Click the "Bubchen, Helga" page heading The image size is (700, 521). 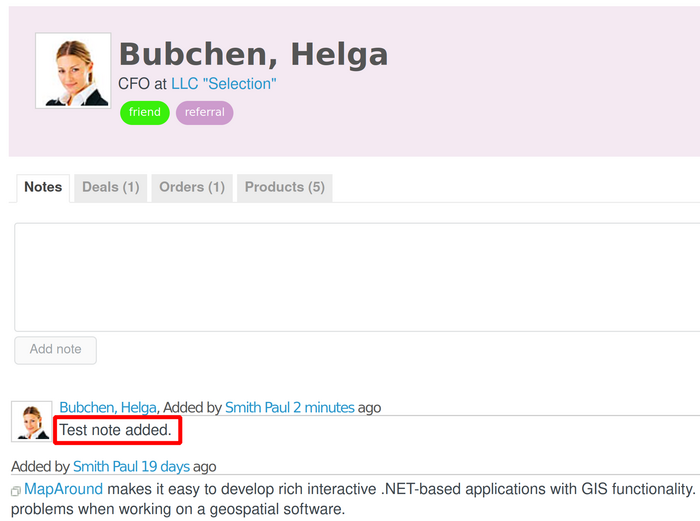click(x=253, y=54)
